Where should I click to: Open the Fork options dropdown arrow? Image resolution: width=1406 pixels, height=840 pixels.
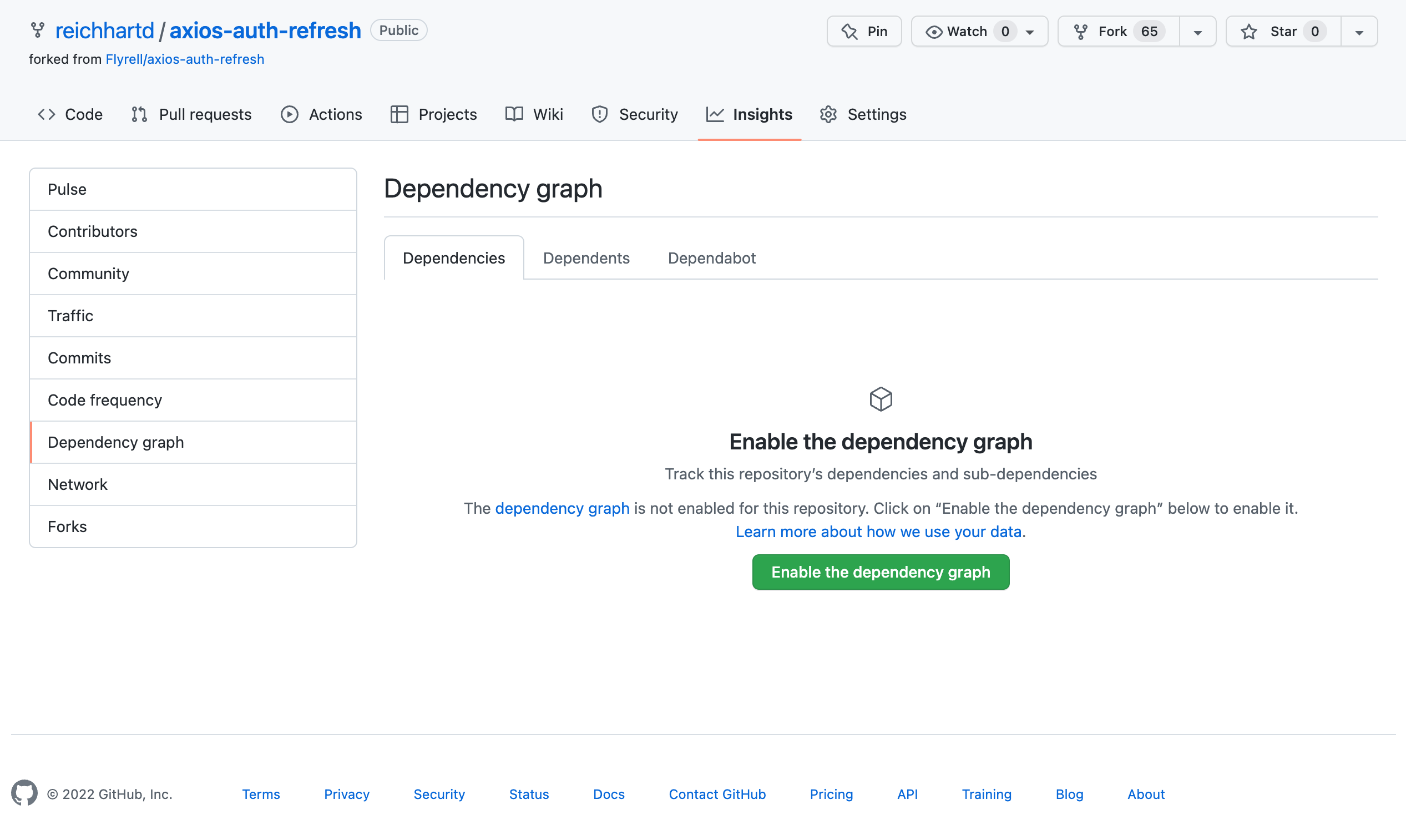[x=1197, y=32]
